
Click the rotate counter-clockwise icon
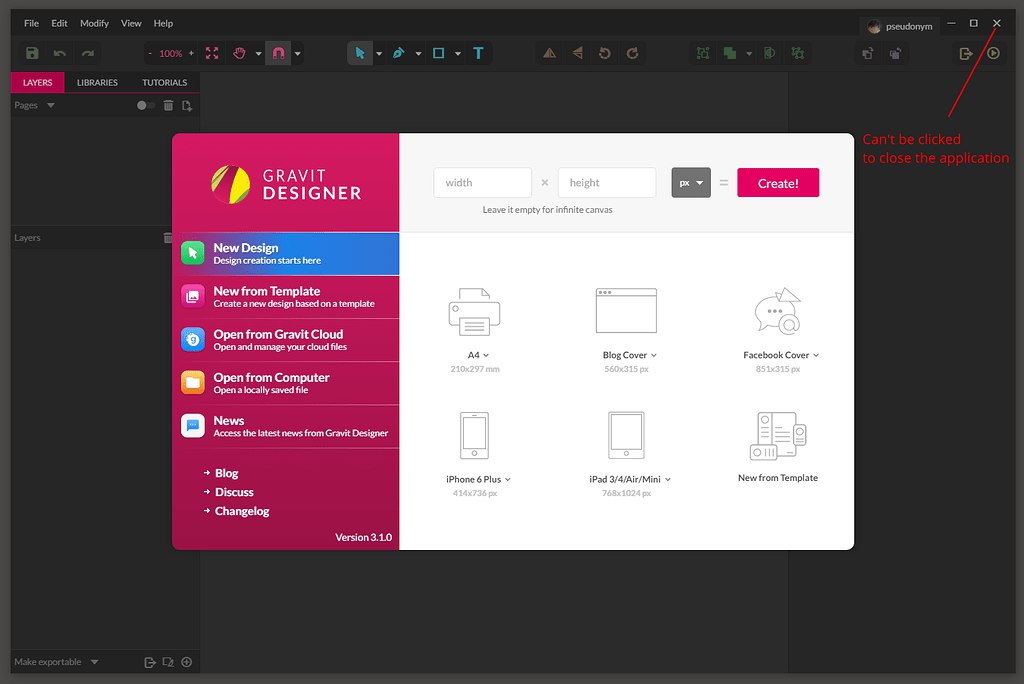[605, 53]
